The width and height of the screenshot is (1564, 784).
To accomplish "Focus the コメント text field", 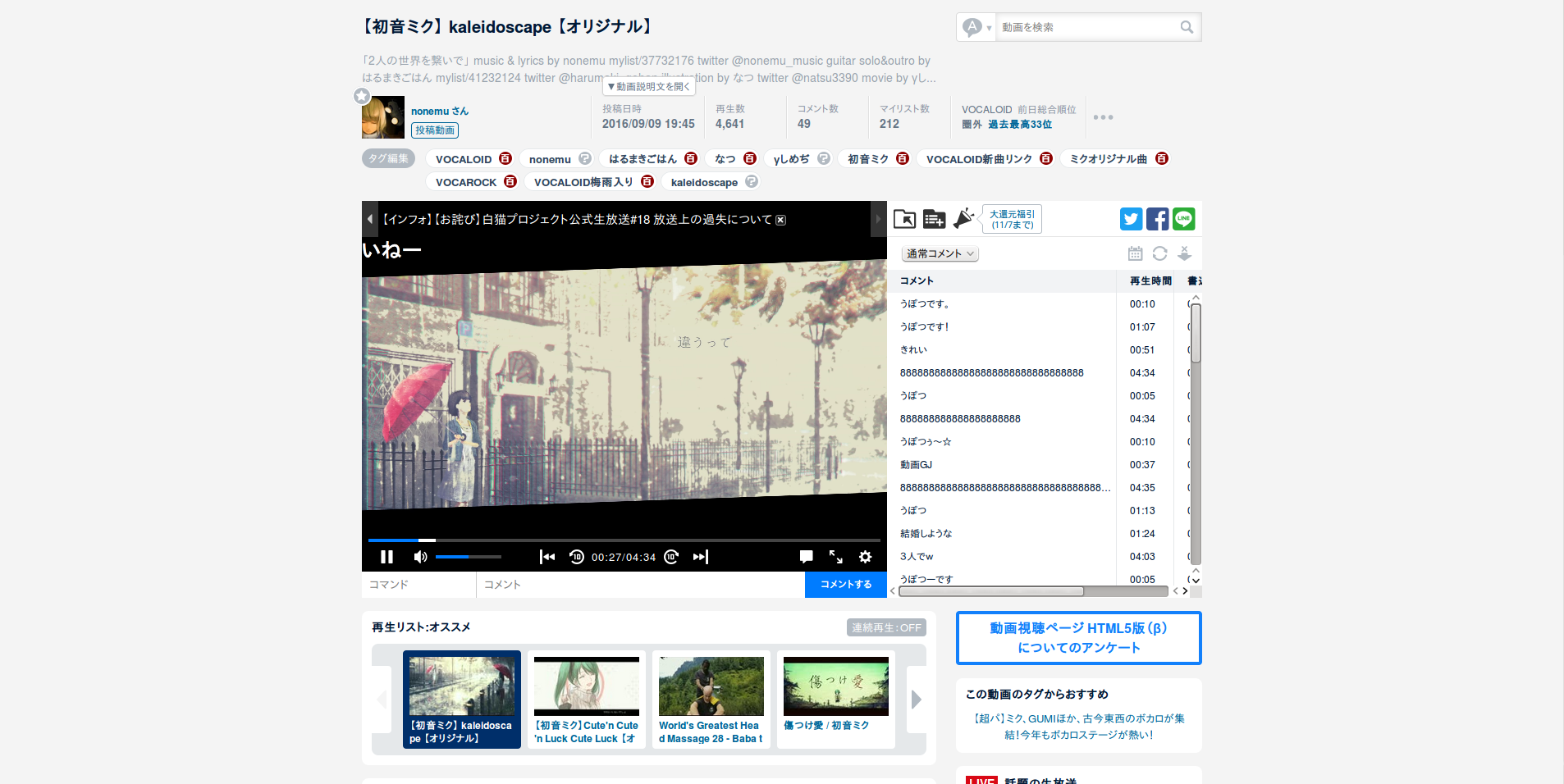I will tap(641, 584).
